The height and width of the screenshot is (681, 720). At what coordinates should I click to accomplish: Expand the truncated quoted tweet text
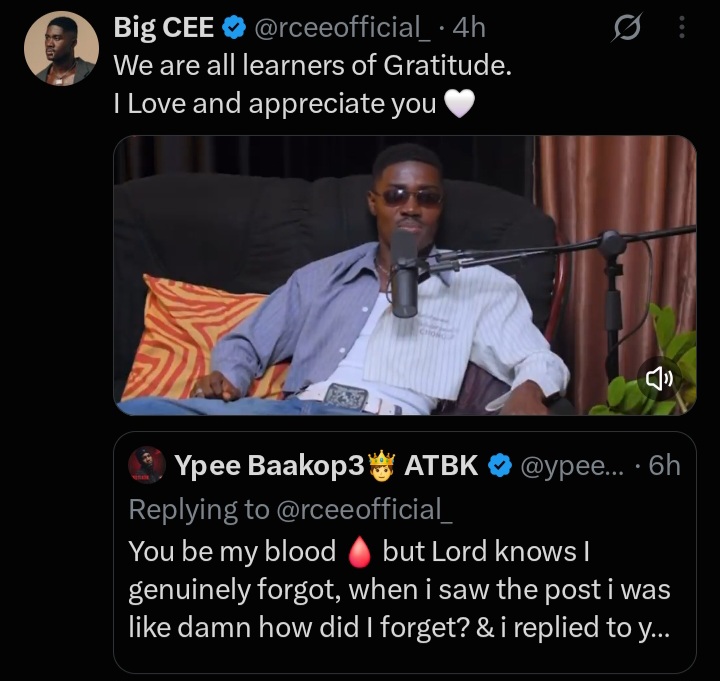[399, 589]
